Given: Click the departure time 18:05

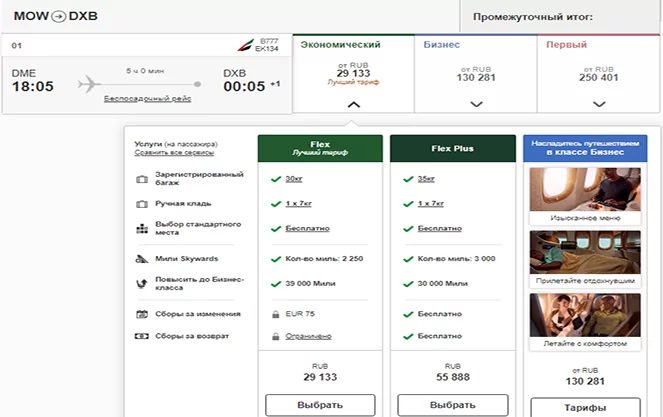Looking at the screenshot, I should tap(33, 87).
